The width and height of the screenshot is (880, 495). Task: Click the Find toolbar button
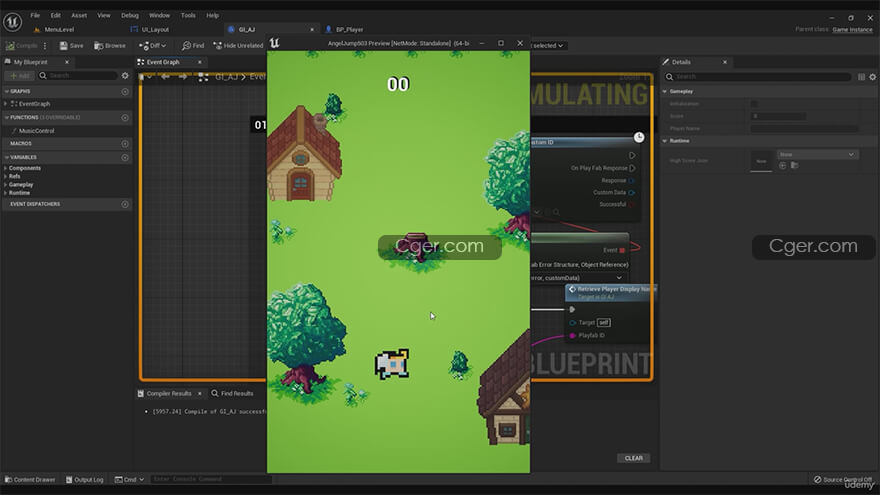click(193, 45)
